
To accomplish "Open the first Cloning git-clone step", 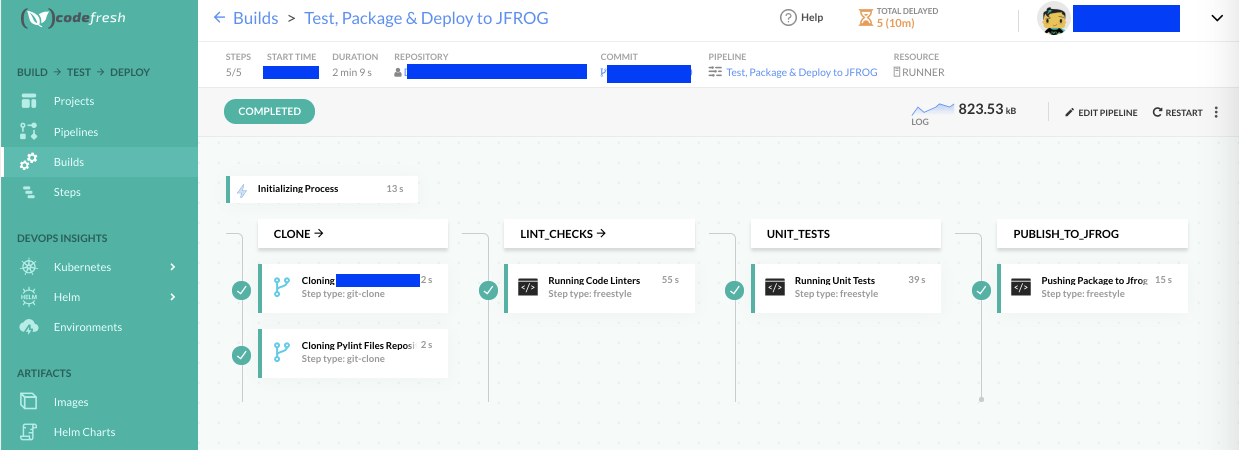I will (353, 288).
